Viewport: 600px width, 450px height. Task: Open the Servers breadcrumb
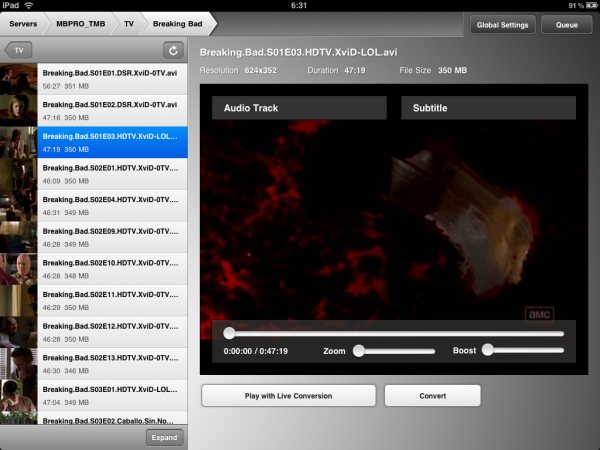23,24
